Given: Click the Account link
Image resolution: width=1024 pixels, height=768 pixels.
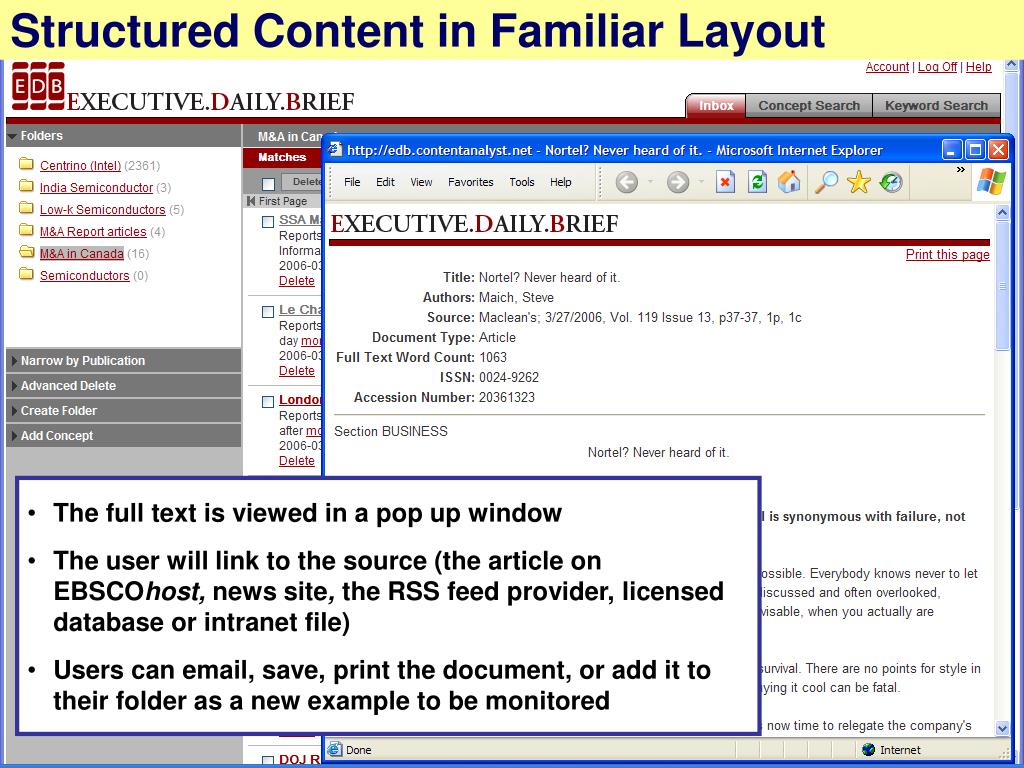Looking at the screenshot, I should point(887,67).
